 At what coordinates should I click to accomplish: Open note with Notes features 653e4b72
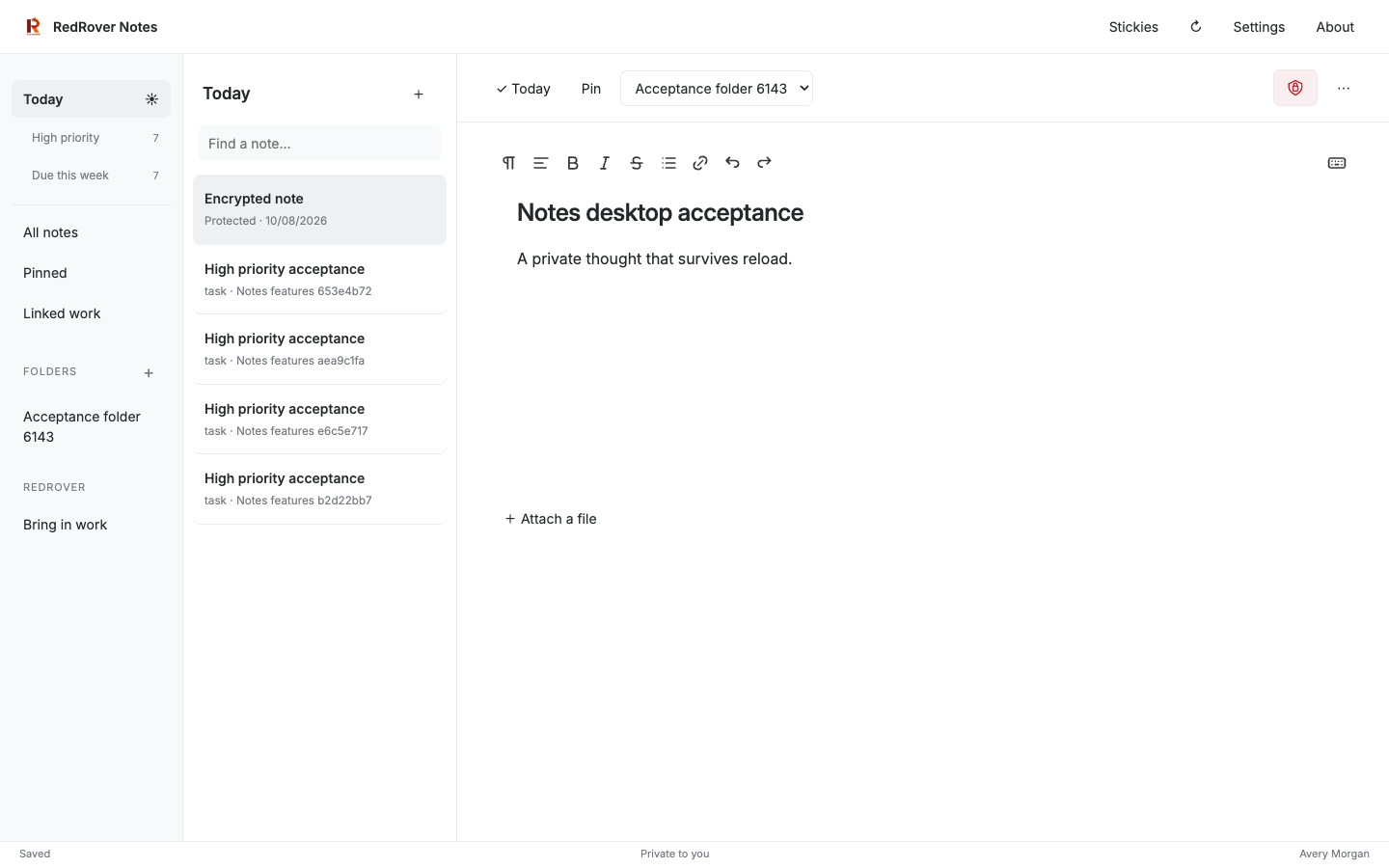coord(319,280)
